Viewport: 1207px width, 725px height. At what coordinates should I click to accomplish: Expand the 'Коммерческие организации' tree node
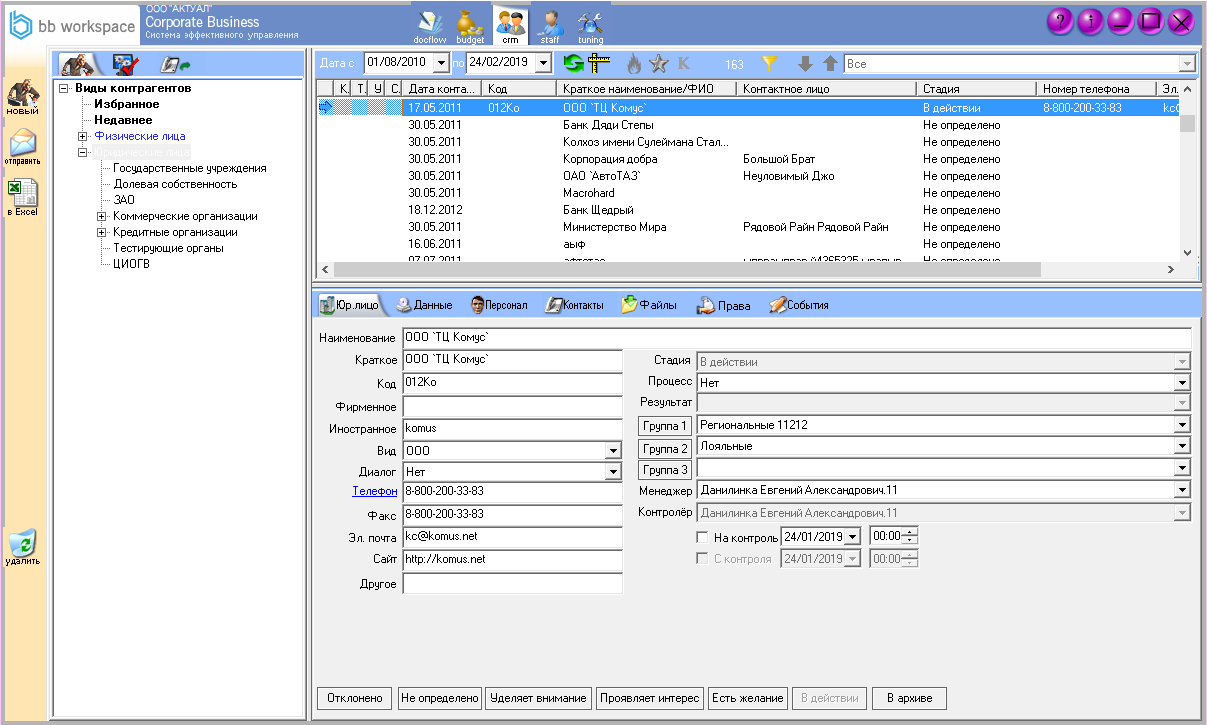[x=102, y=216]
